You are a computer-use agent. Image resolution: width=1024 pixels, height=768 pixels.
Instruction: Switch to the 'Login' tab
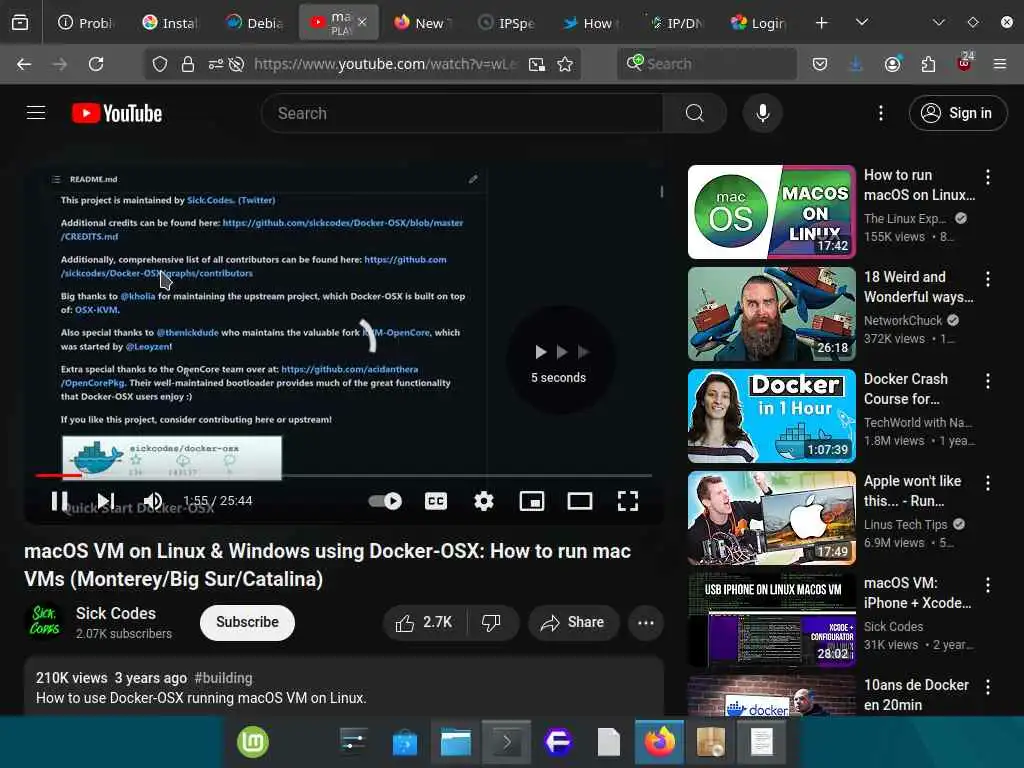759,23
